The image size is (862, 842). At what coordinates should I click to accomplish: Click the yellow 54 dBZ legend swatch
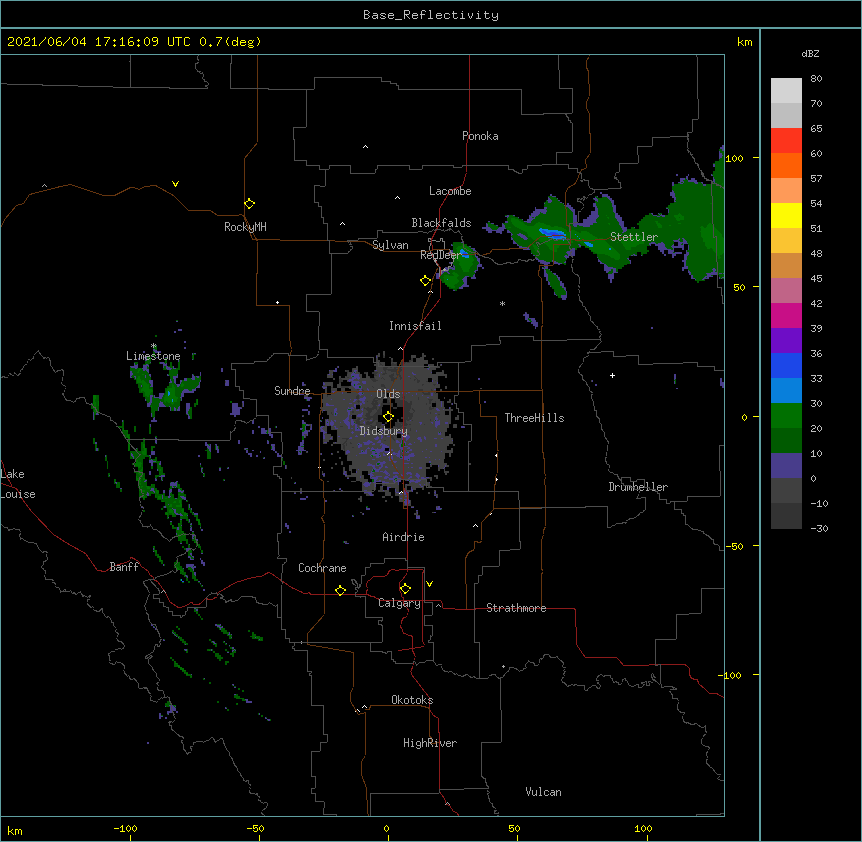click(786, 215)
